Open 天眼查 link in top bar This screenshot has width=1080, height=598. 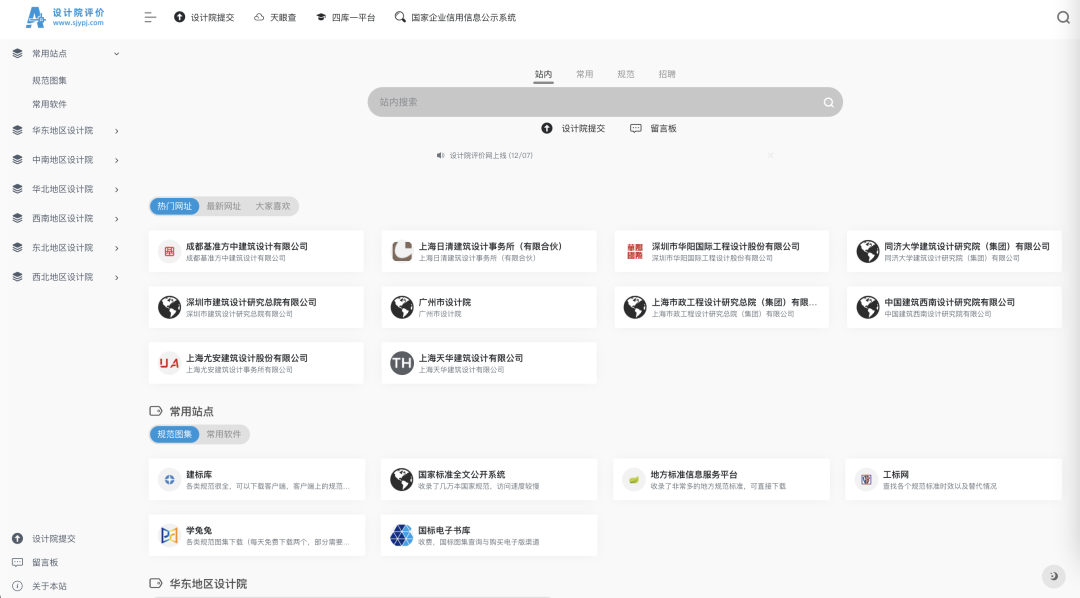[x=283, y=17]
